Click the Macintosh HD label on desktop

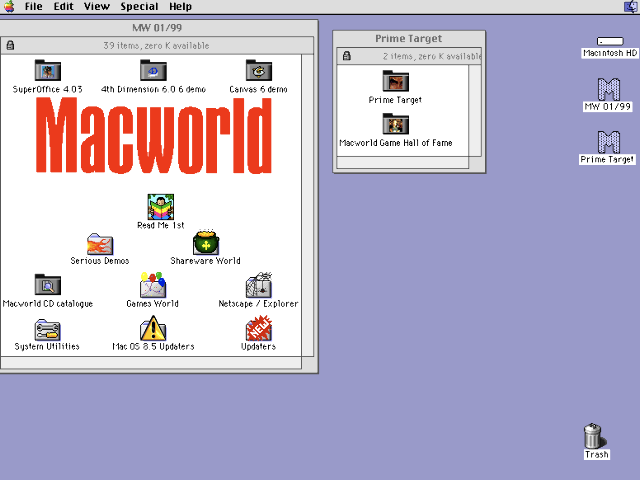[x=610, y=53]
